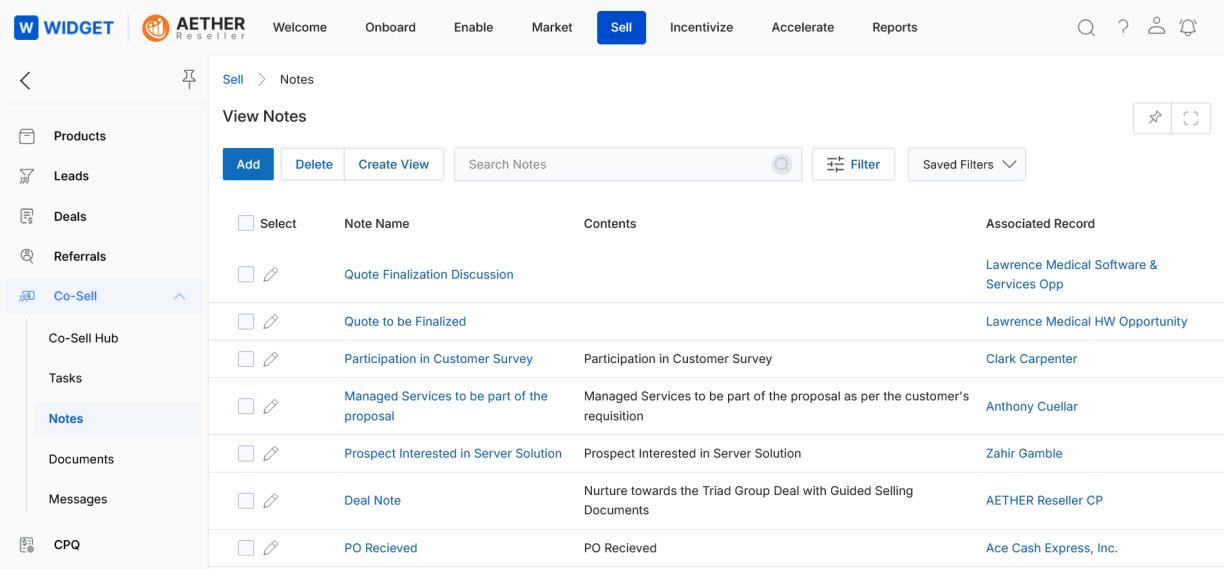Check PO Recieved row checkbox
Screen dimensions: 1224x569
[246, 548]
